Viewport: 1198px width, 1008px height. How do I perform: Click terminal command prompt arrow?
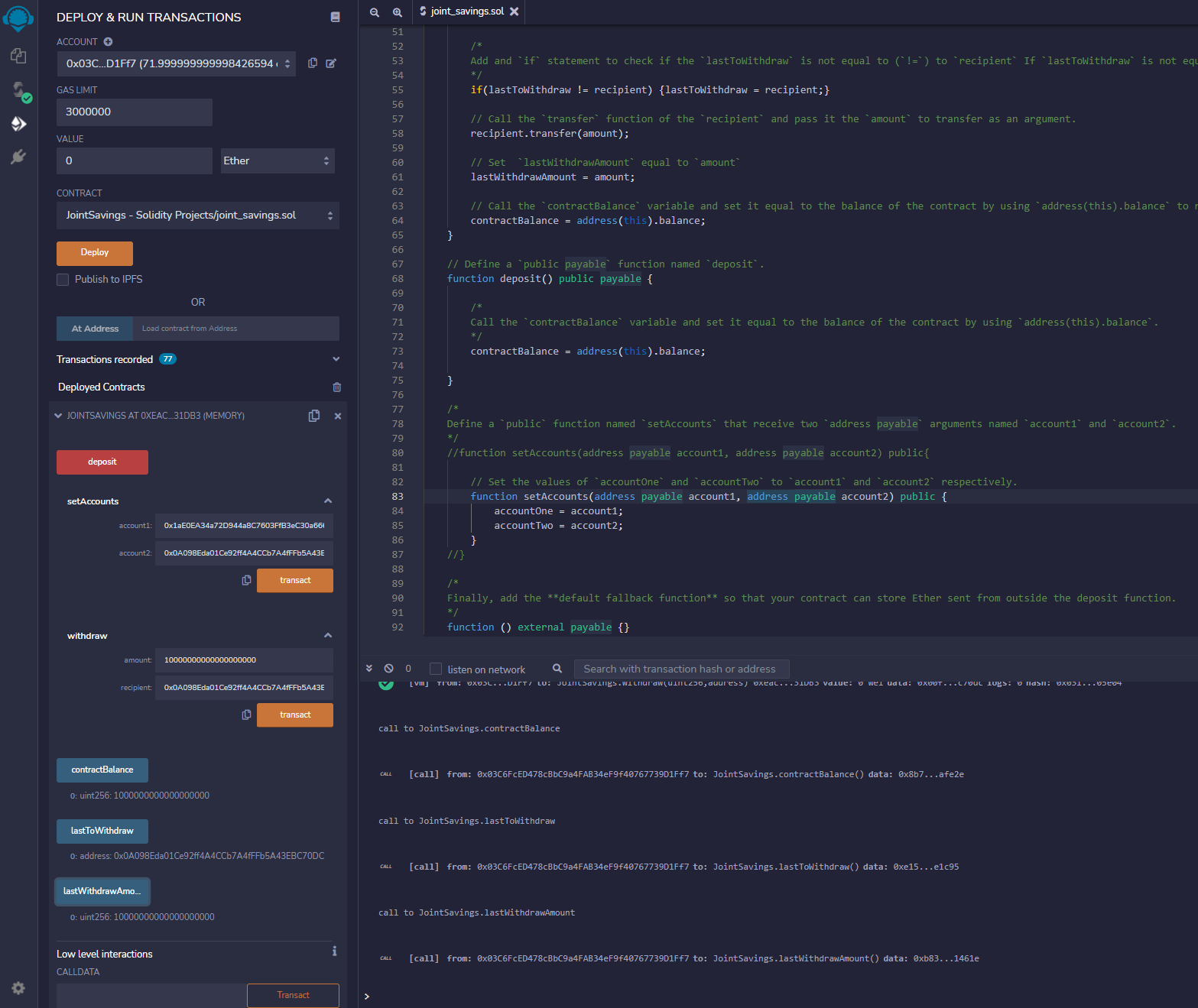coord(367,996)
